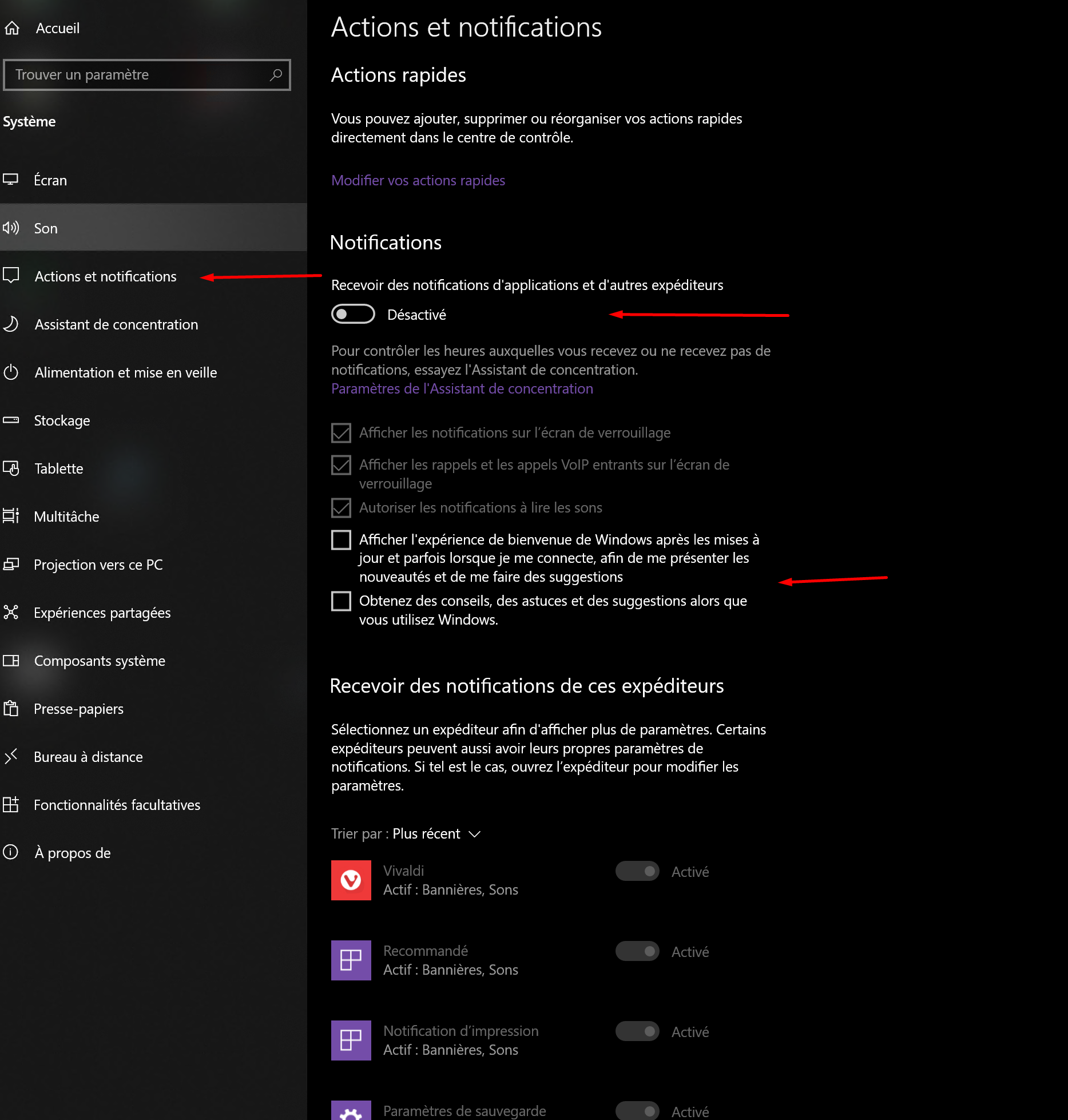Open Modifier vos actions rapides link
Image resolution: width=1068 pixels, height=1120 pixels.
point(418,180)
